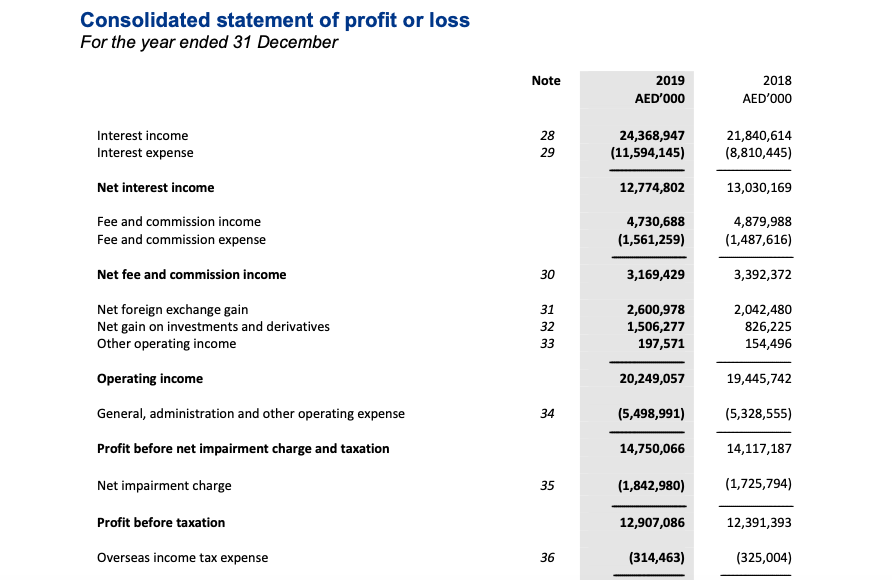Viewport: 892px width, 580px height.
Task: Select the Net interest income figure 12,774,802
Action: 651,187
